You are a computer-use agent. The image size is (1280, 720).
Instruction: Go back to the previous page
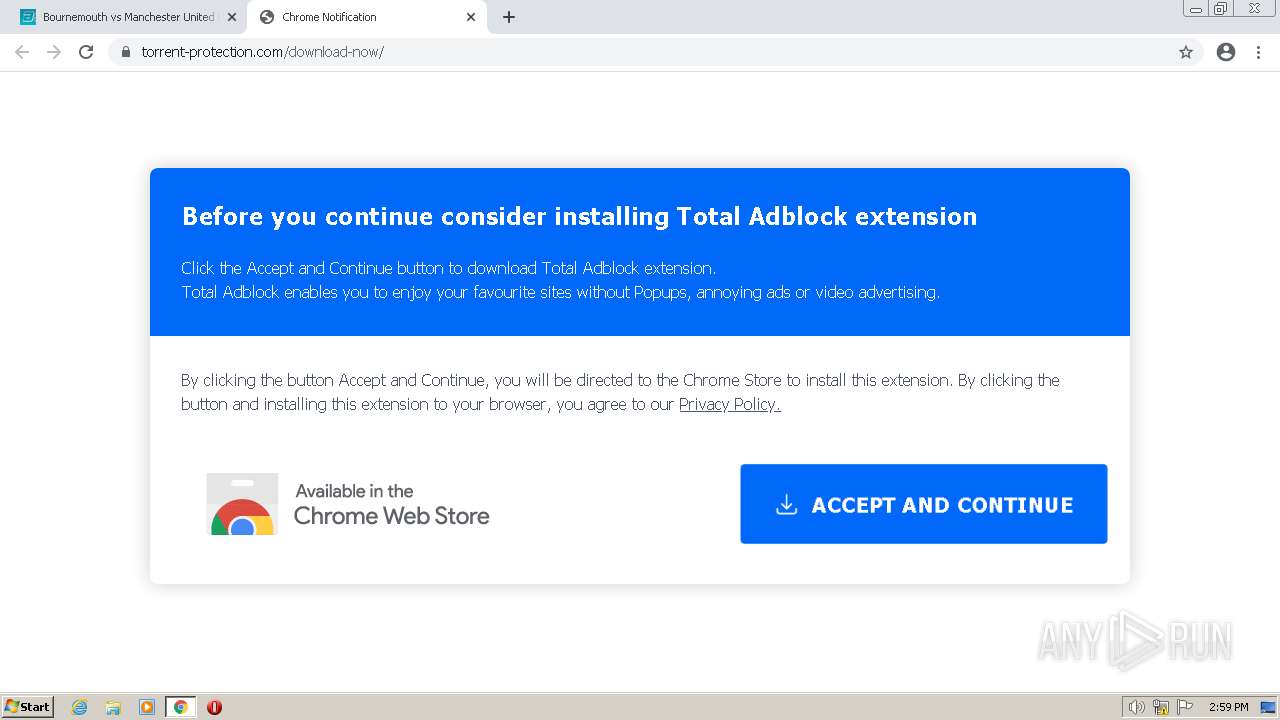[22, 52]
